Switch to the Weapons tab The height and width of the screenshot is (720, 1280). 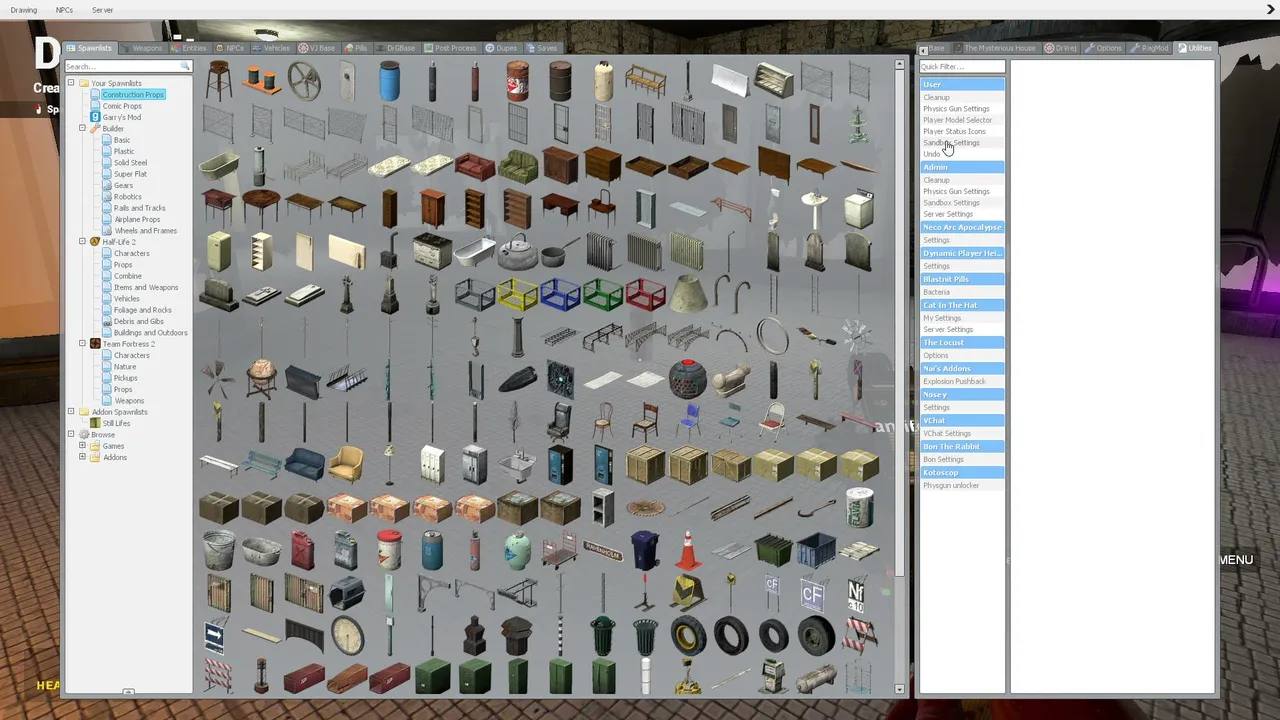point(142,48)
